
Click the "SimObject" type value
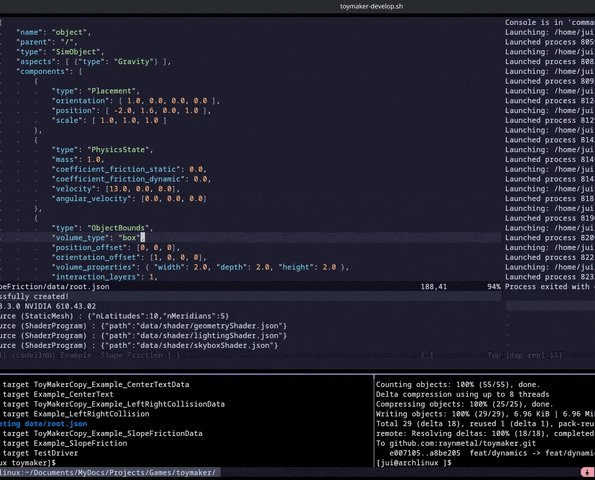[x=76, y=52]
